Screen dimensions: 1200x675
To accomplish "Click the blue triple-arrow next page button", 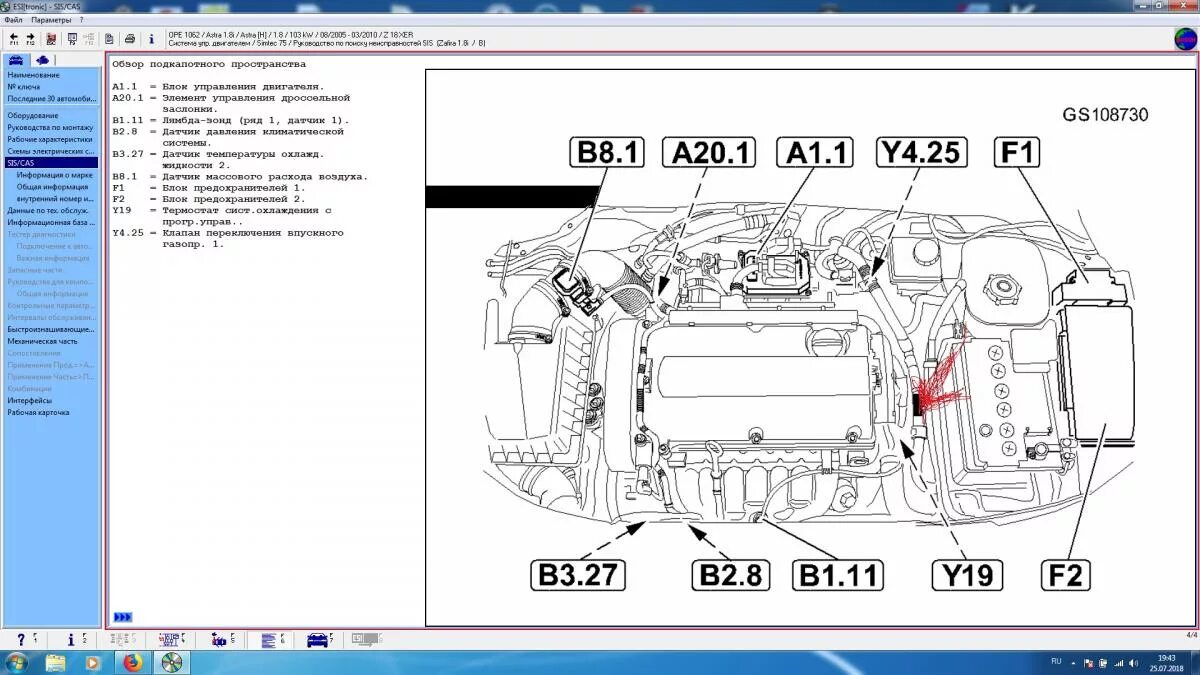I will click(x=122, y=617).
